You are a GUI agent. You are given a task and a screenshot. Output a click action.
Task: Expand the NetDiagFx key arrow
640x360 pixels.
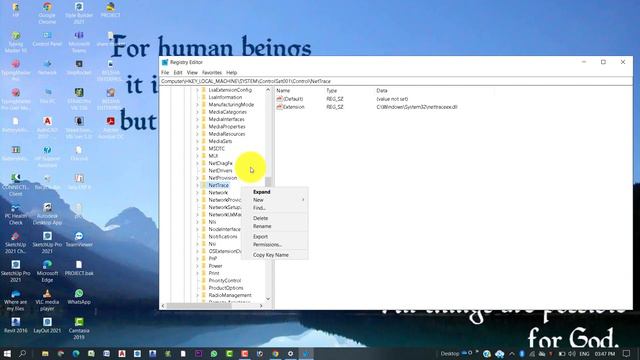tap(198, 163)
